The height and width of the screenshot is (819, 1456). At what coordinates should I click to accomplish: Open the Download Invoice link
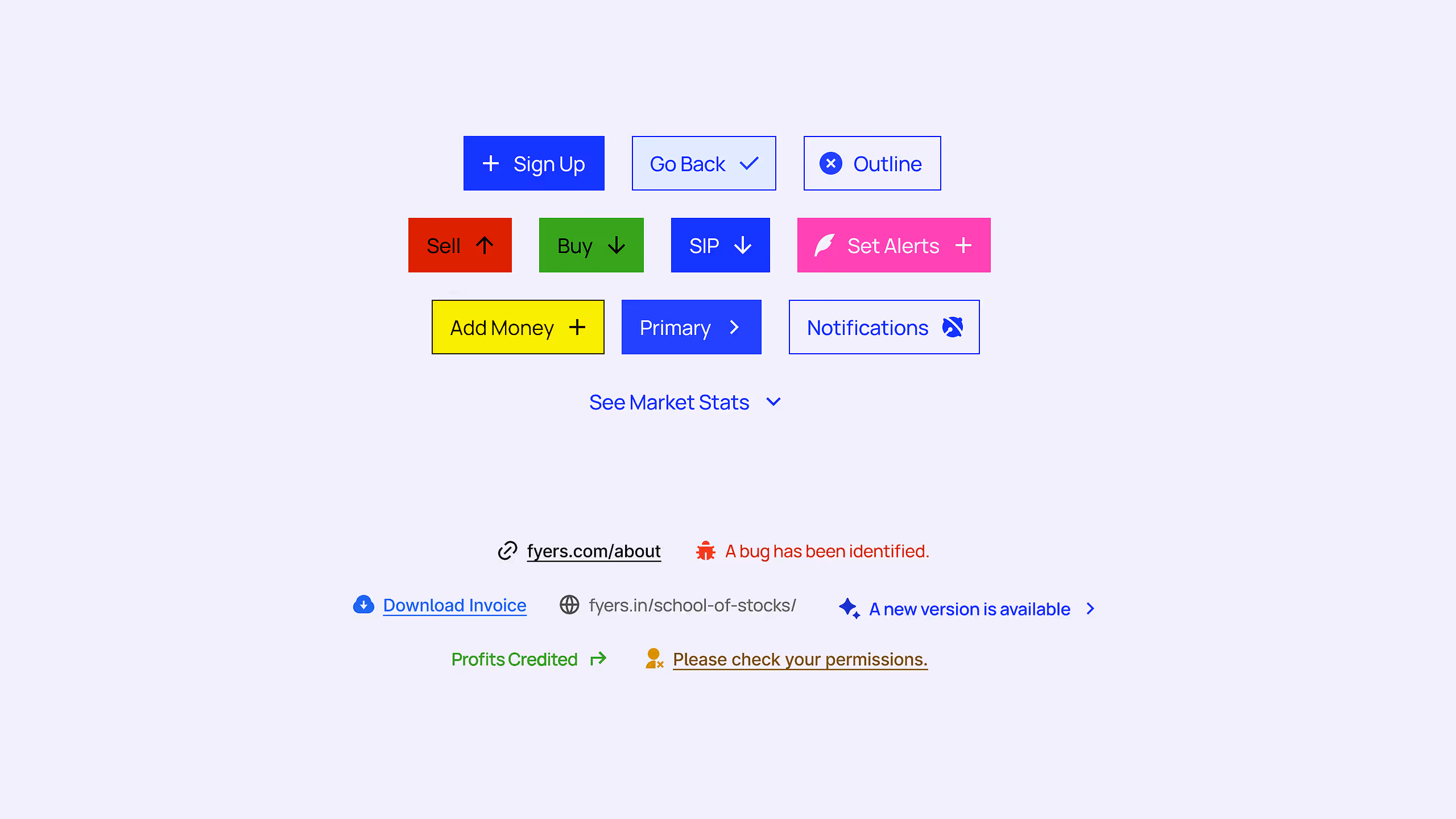[x=454, y=605]
